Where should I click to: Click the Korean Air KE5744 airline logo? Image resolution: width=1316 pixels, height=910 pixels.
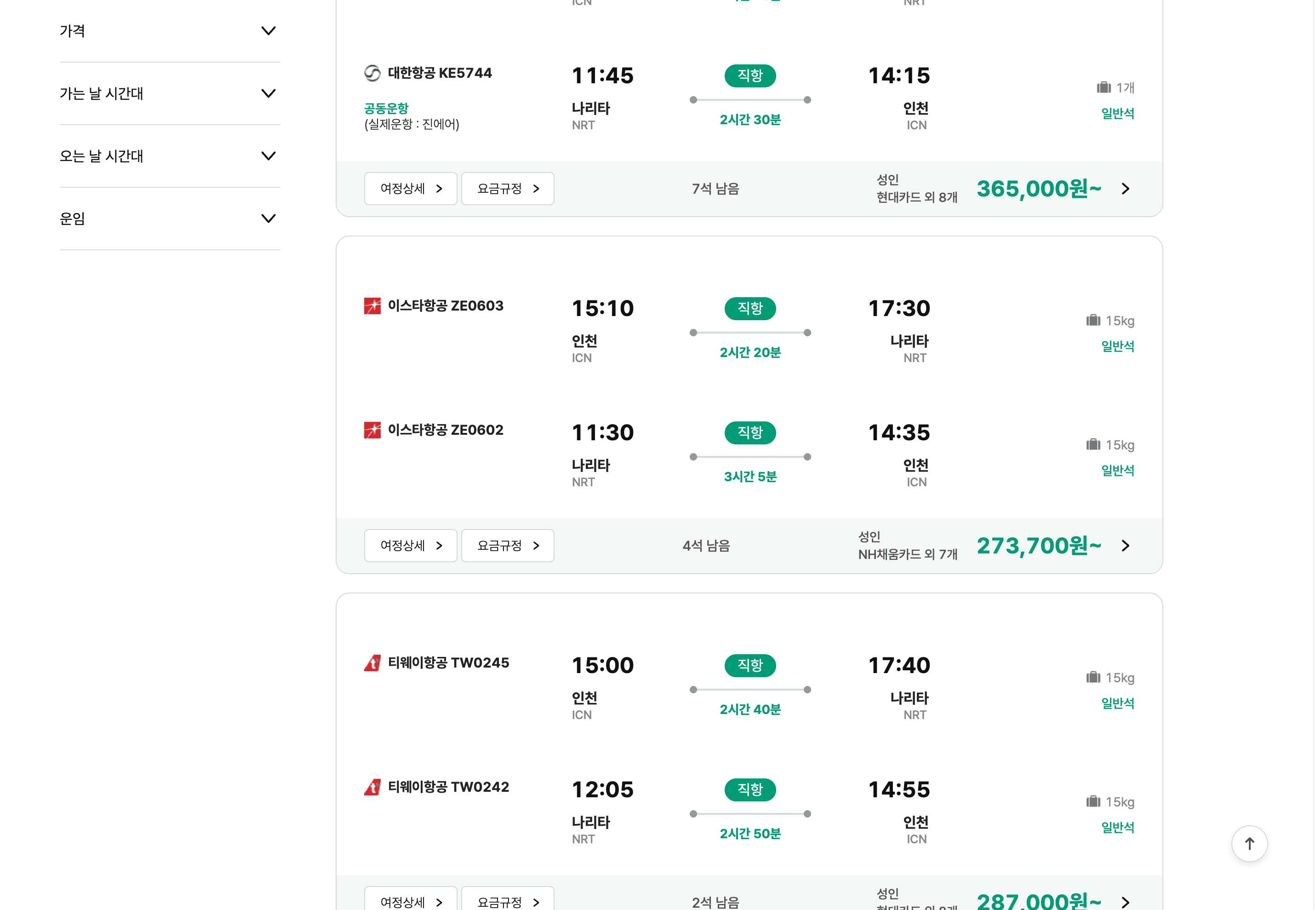pyautogui.click(x=372, y=73)
